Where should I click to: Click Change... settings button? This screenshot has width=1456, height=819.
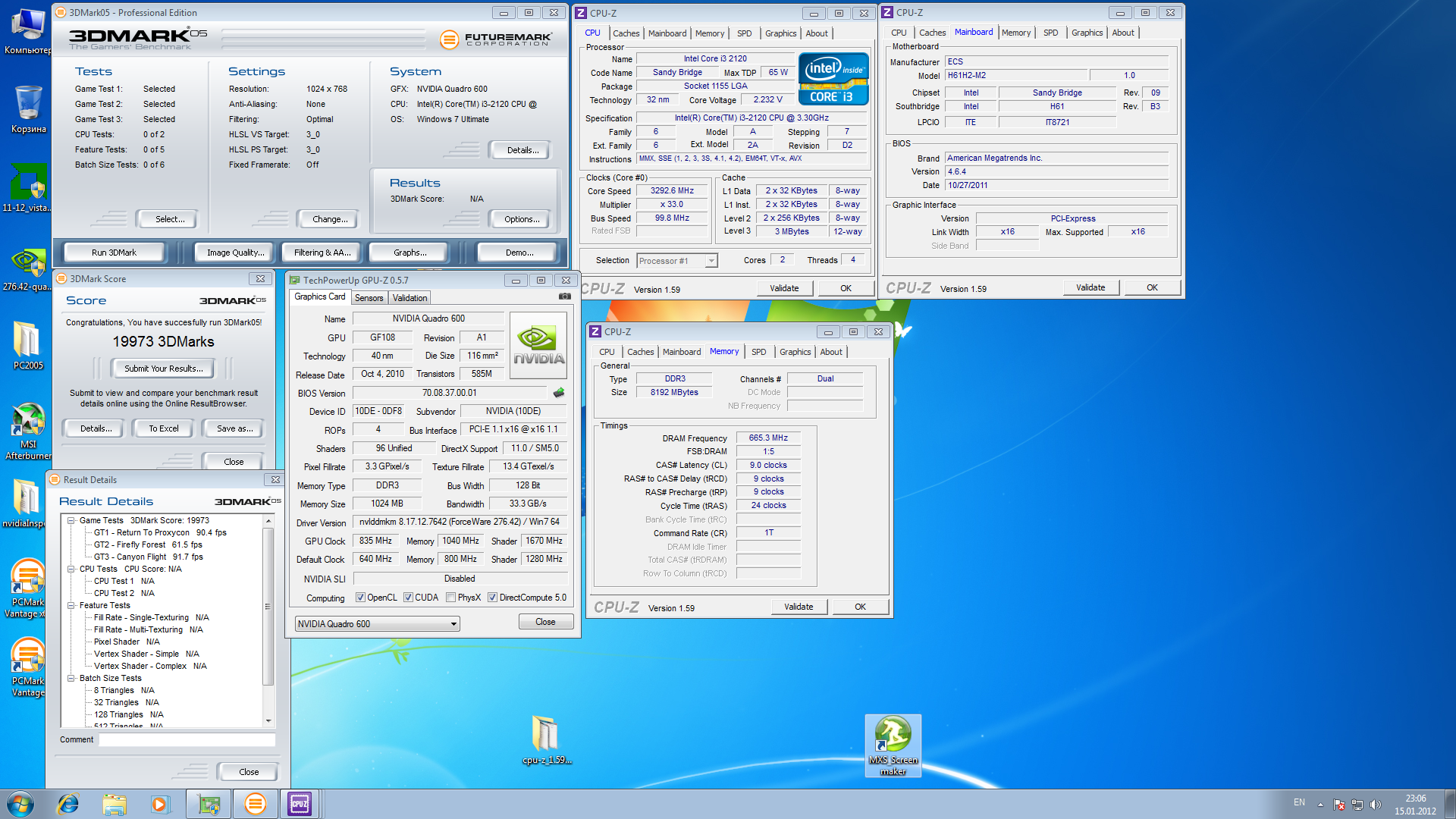point(330,219)
